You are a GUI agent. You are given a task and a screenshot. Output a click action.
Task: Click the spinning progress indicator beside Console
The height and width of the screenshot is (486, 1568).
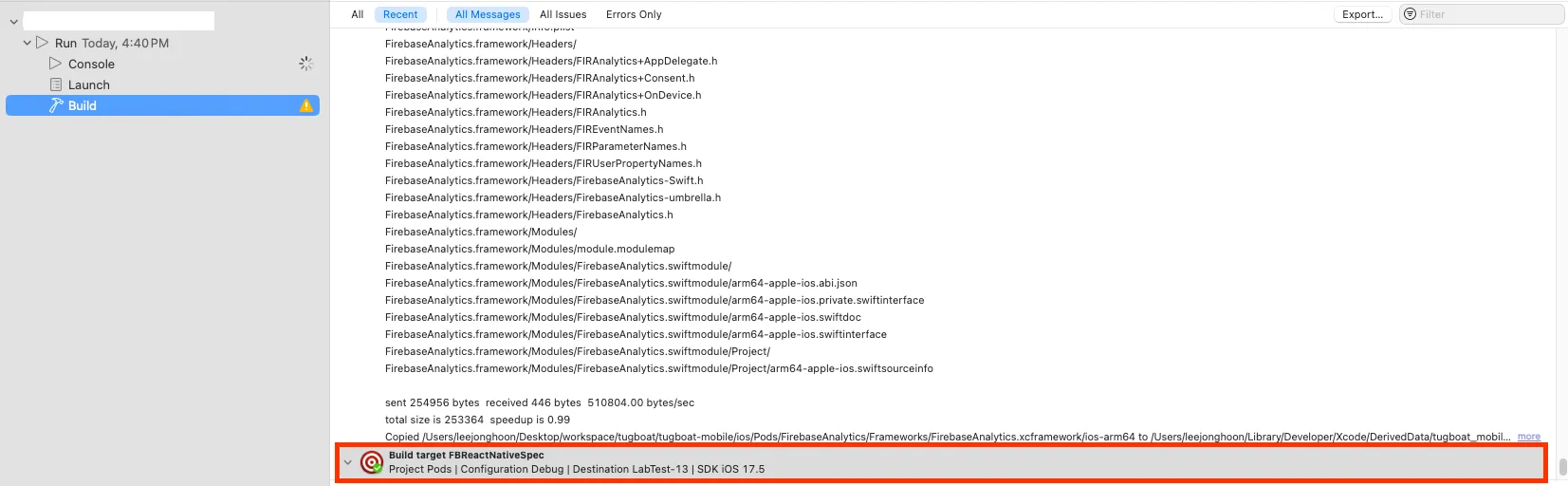tap(305, 64)
